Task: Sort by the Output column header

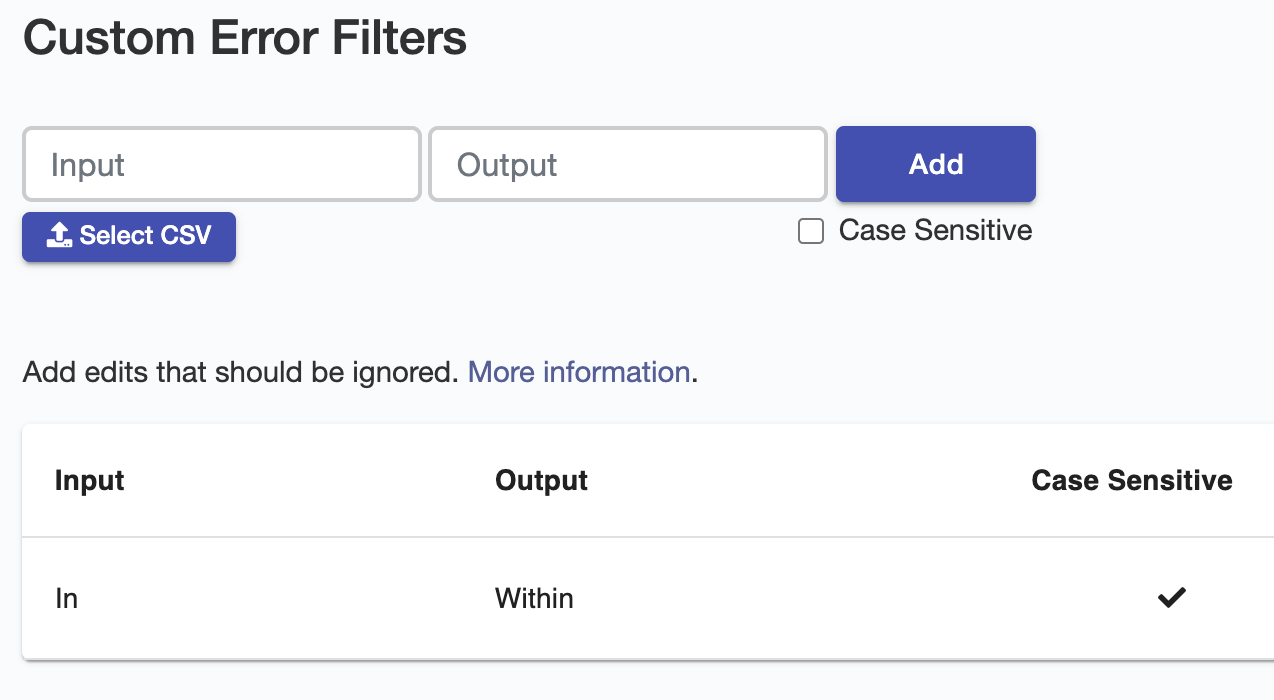Action: click(541, 480)
